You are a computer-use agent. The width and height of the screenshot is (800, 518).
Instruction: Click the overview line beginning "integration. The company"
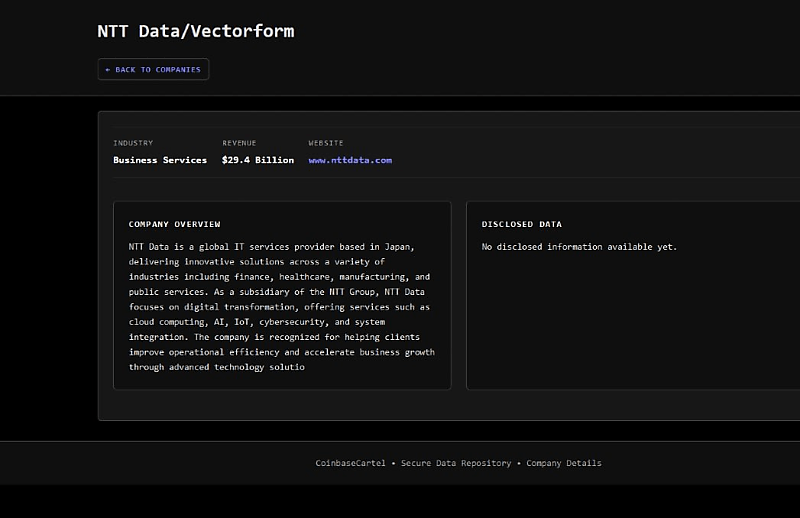pyautogui.click(x=281, y=337)
